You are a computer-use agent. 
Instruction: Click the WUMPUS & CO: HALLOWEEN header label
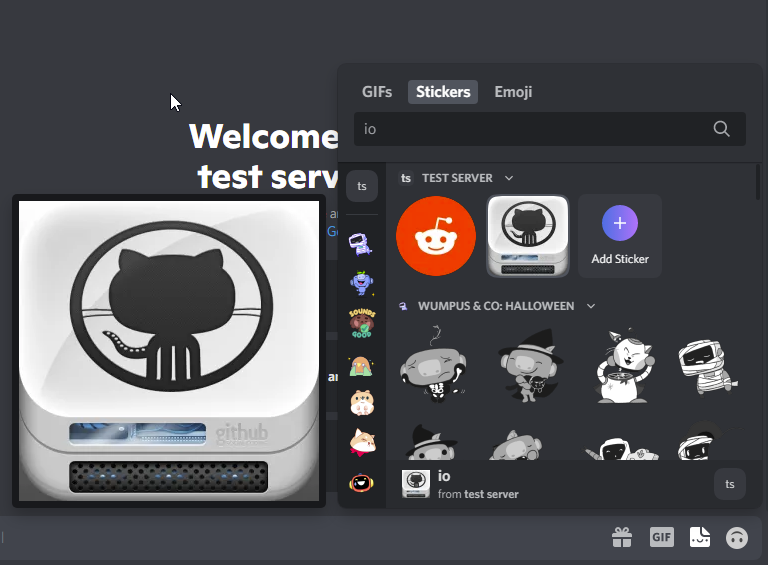(496, 306)
